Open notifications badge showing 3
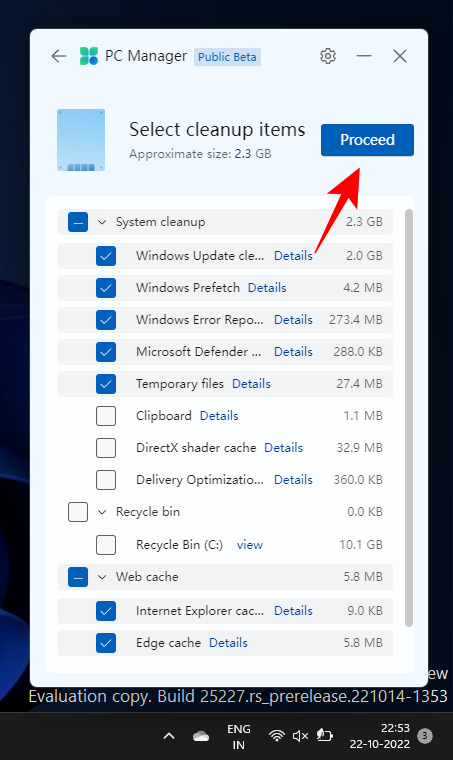Screen dimensions: 453x760 coord(425,736)
